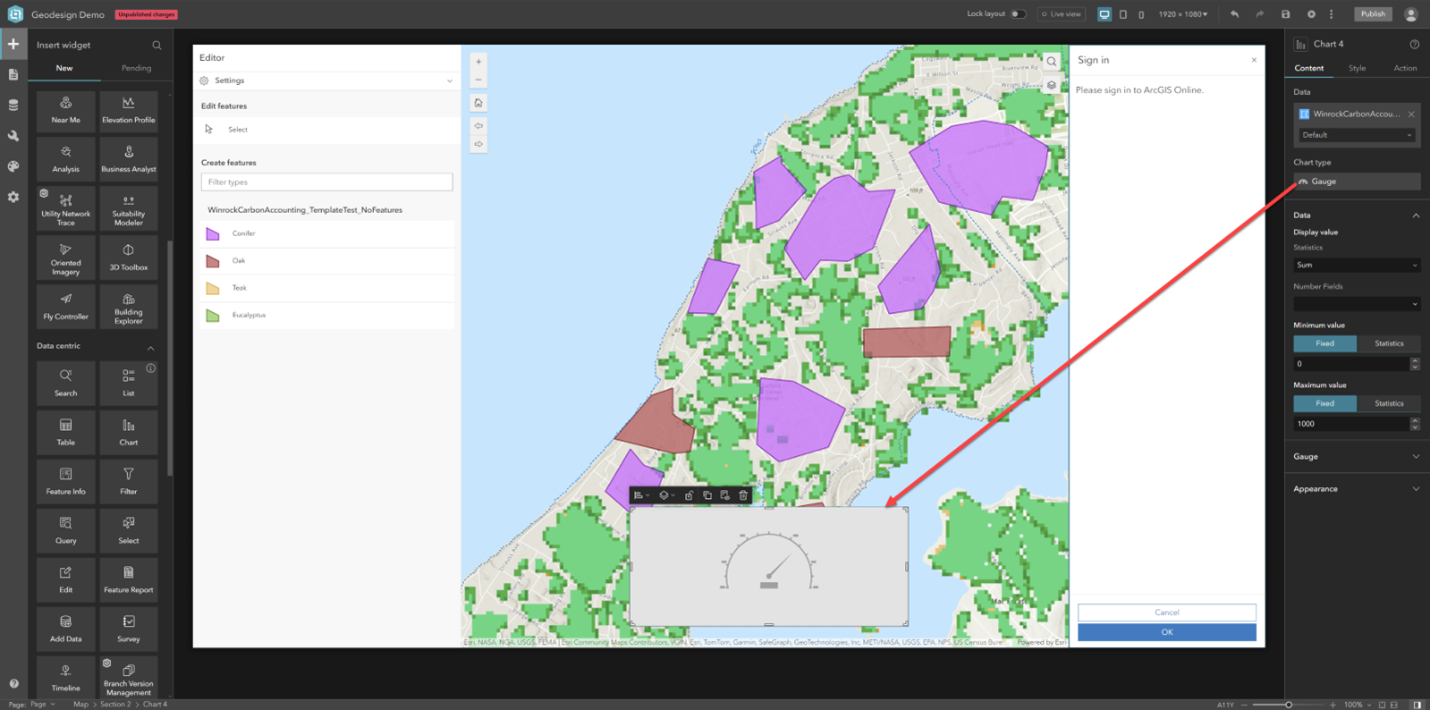The height and width of the screenshot is (710, 1430).
Task: Select the Fly Controller widget
Action: [66, 306]
